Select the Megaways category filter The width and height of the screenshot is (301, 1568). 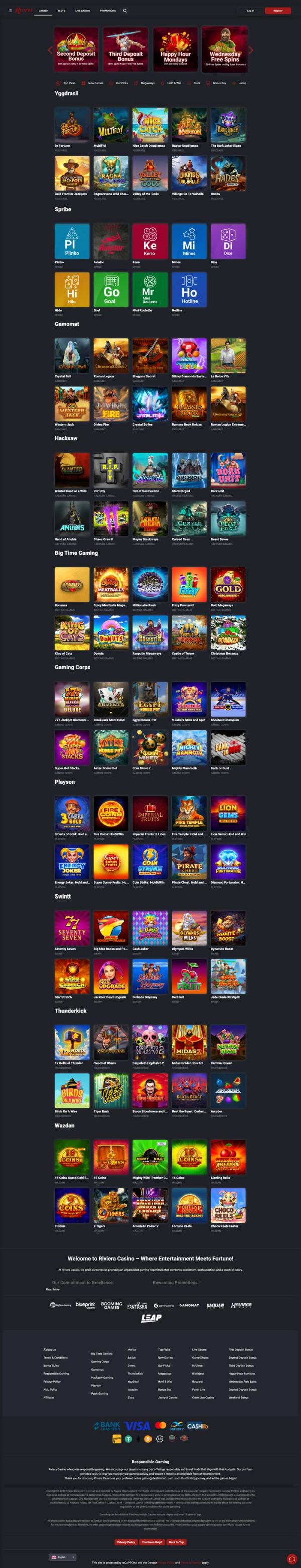point(144,83)
